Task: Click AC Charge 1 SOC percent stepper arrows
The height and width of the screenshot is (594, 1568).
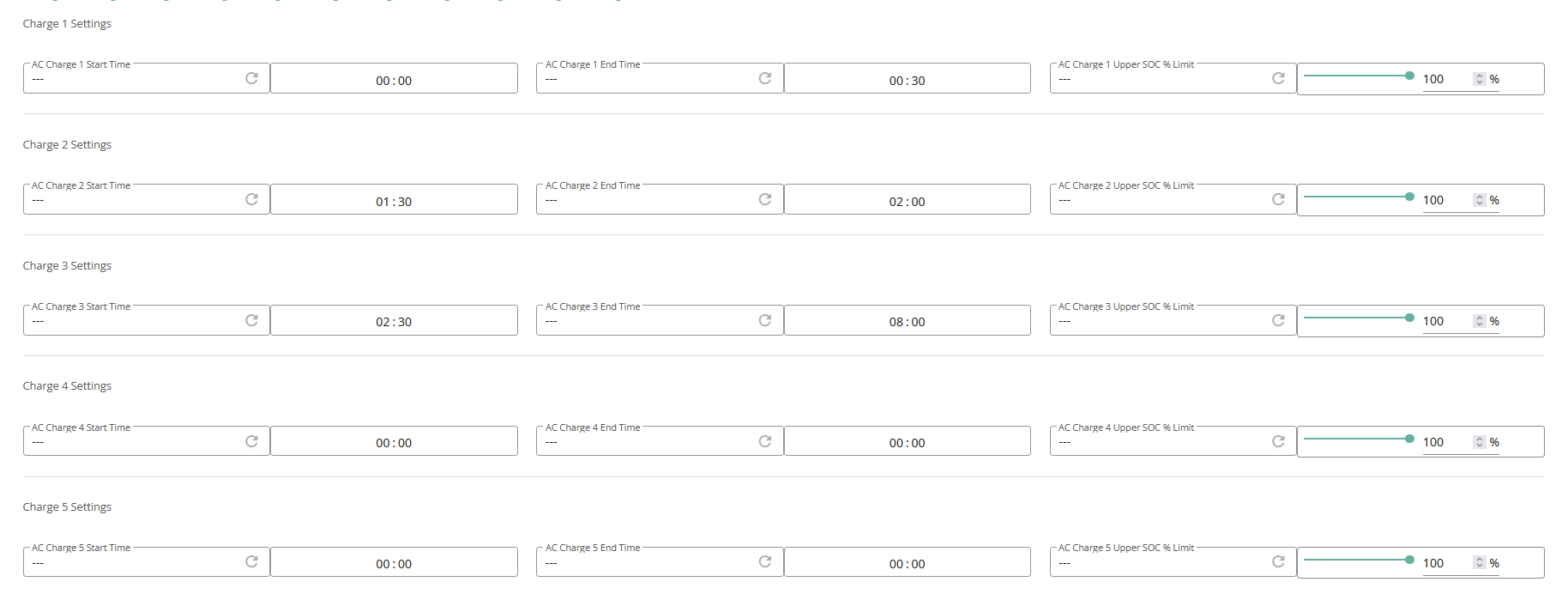Action: coord(1479,79)
